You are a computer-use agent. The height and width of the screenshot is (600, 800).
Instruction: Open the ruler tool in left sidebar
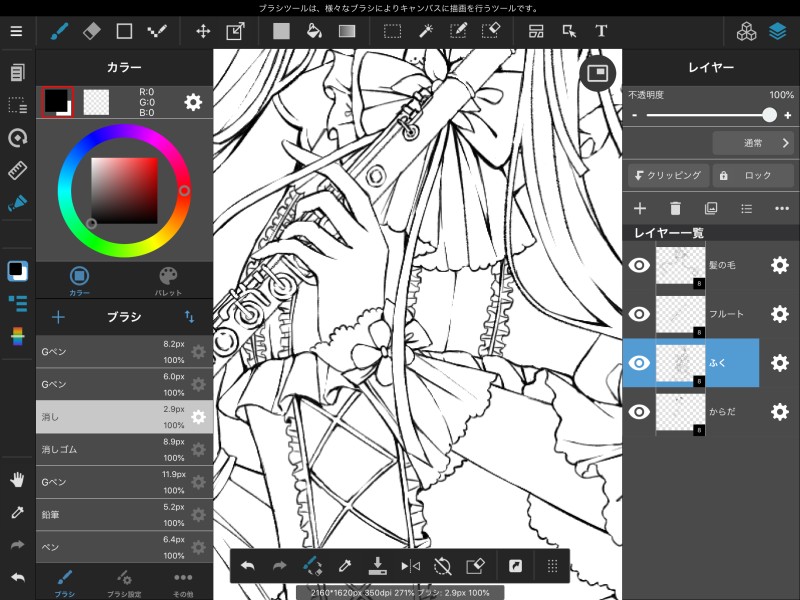pyautogui.click(x=17, y=170)
